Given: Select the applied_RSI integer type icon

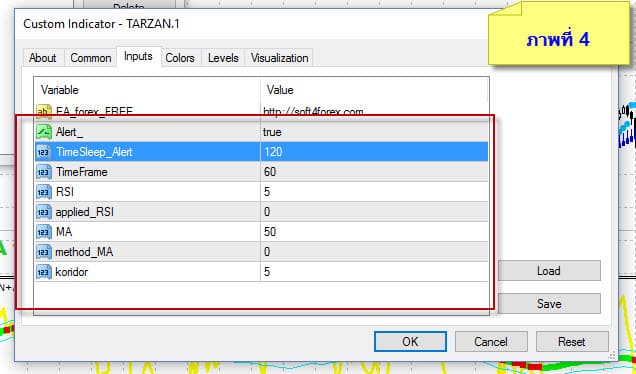Looking at the screenshot, I should pyautogui.click(x=44, y=212).
